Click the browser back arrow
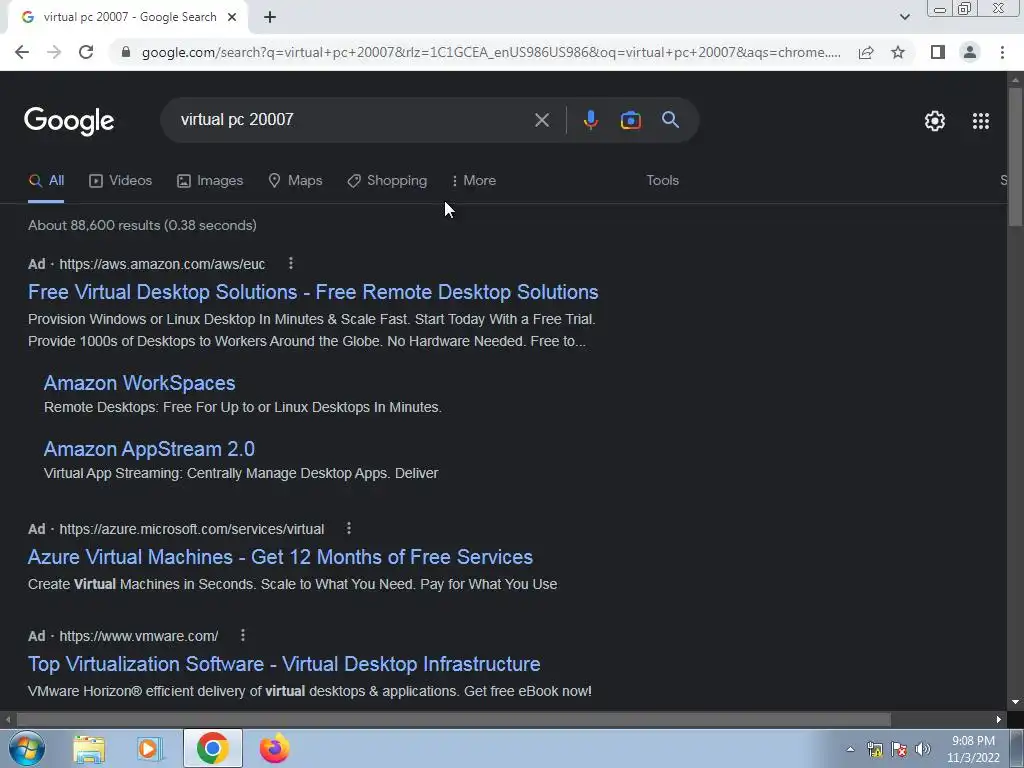This screenshot has width=1024, height=768. click(x=22, y=52)
